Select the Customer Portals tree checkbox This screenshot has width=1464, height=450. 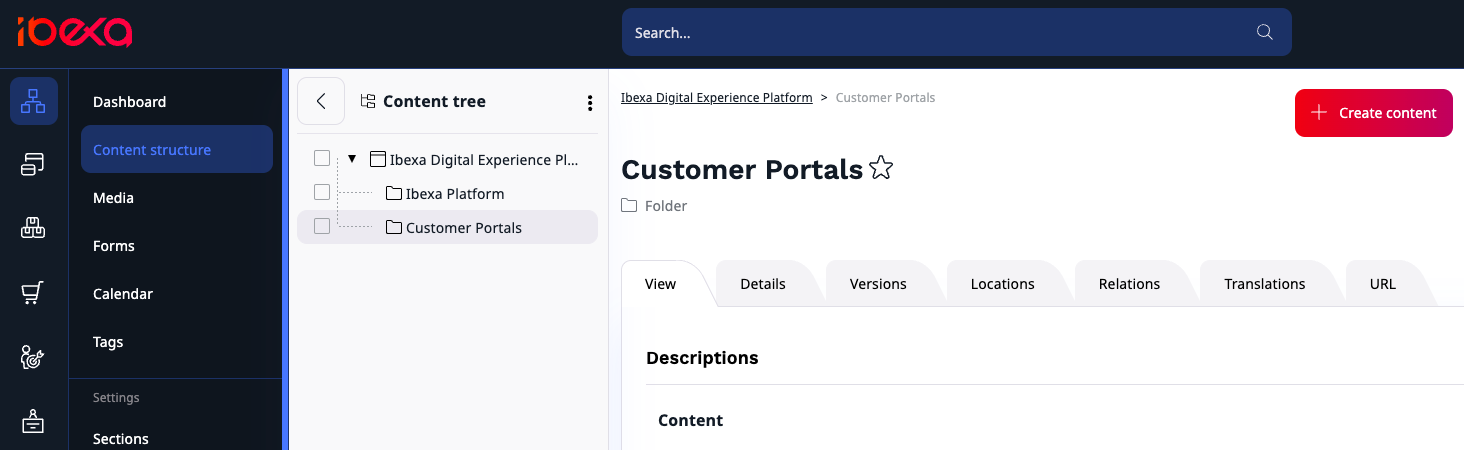pos(322,227)
